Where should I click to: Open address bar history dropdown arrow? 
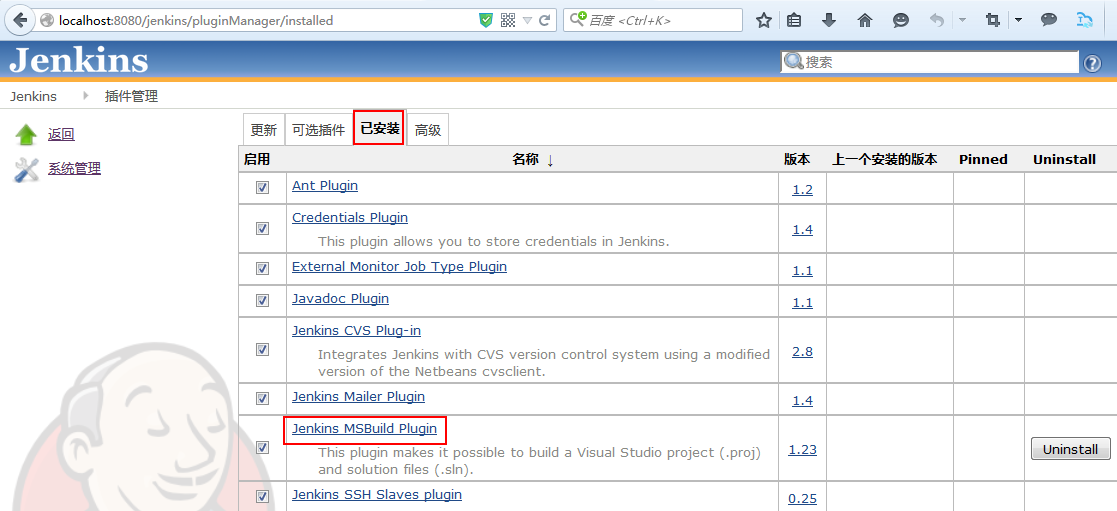point(527,21)
